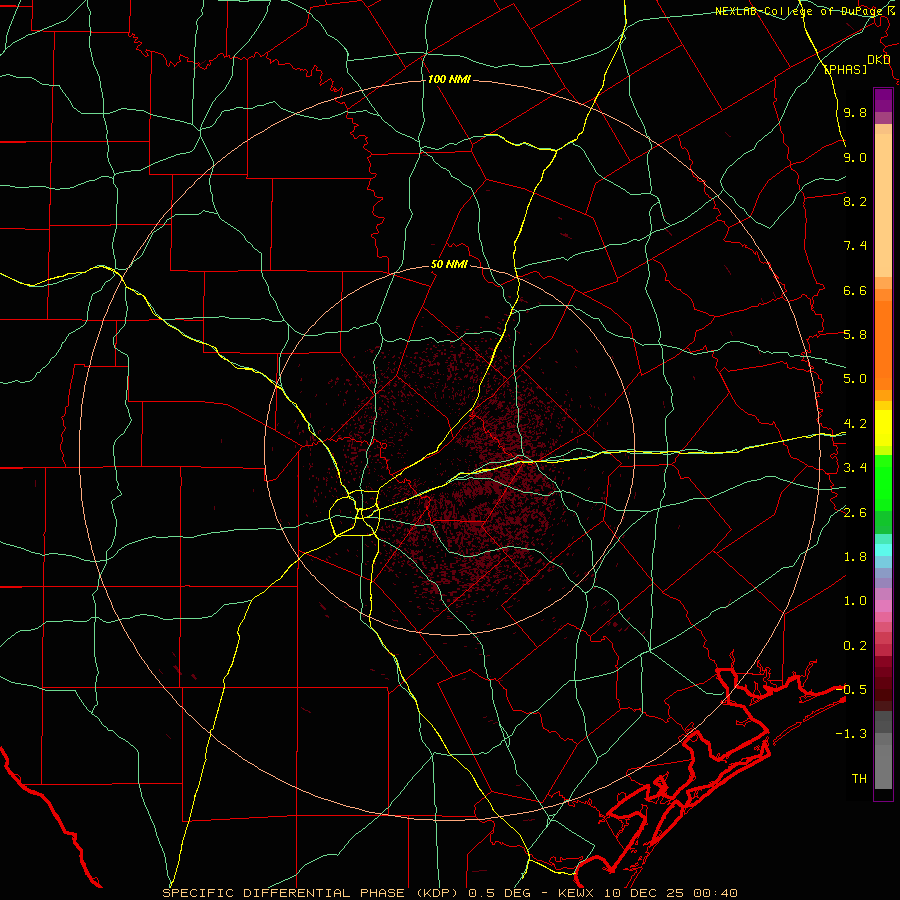
Task: Click the 0.2 scale value
Action: [855, 646]
